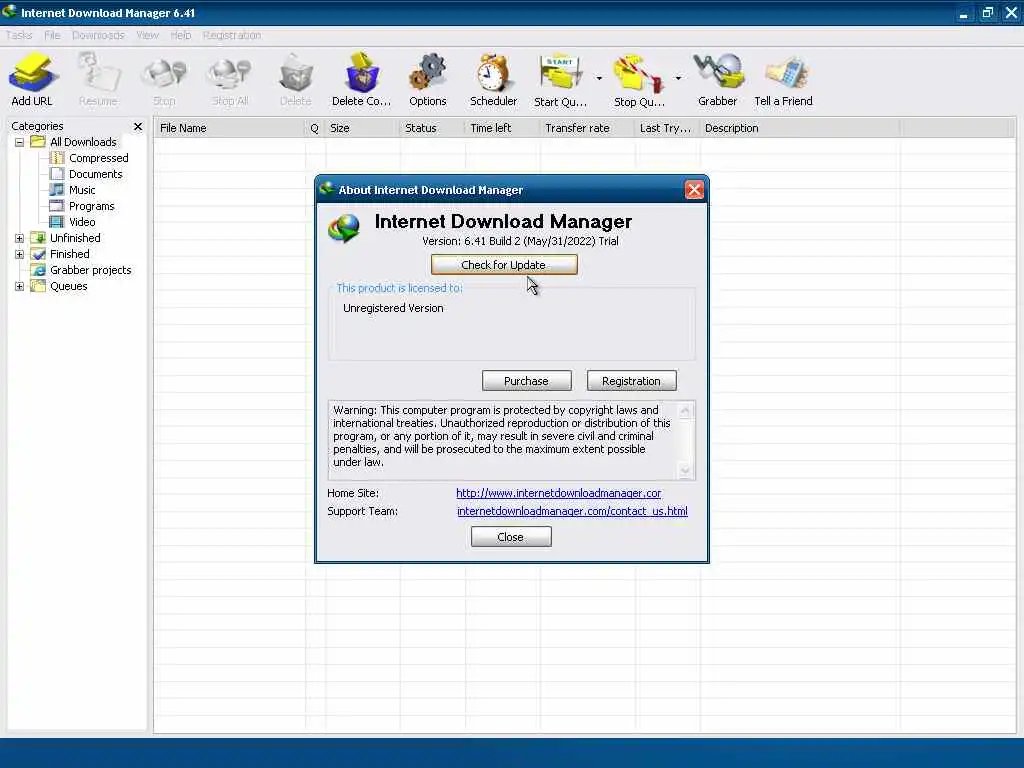This screenshot has height=768, width=1024.
Task: Collapse the All Downloads tree node
Action: point(20,142)
